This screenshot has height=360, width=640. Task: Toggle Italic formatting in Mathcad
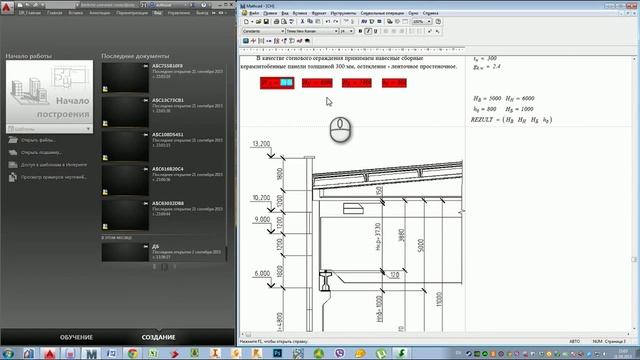click(368, 31)
